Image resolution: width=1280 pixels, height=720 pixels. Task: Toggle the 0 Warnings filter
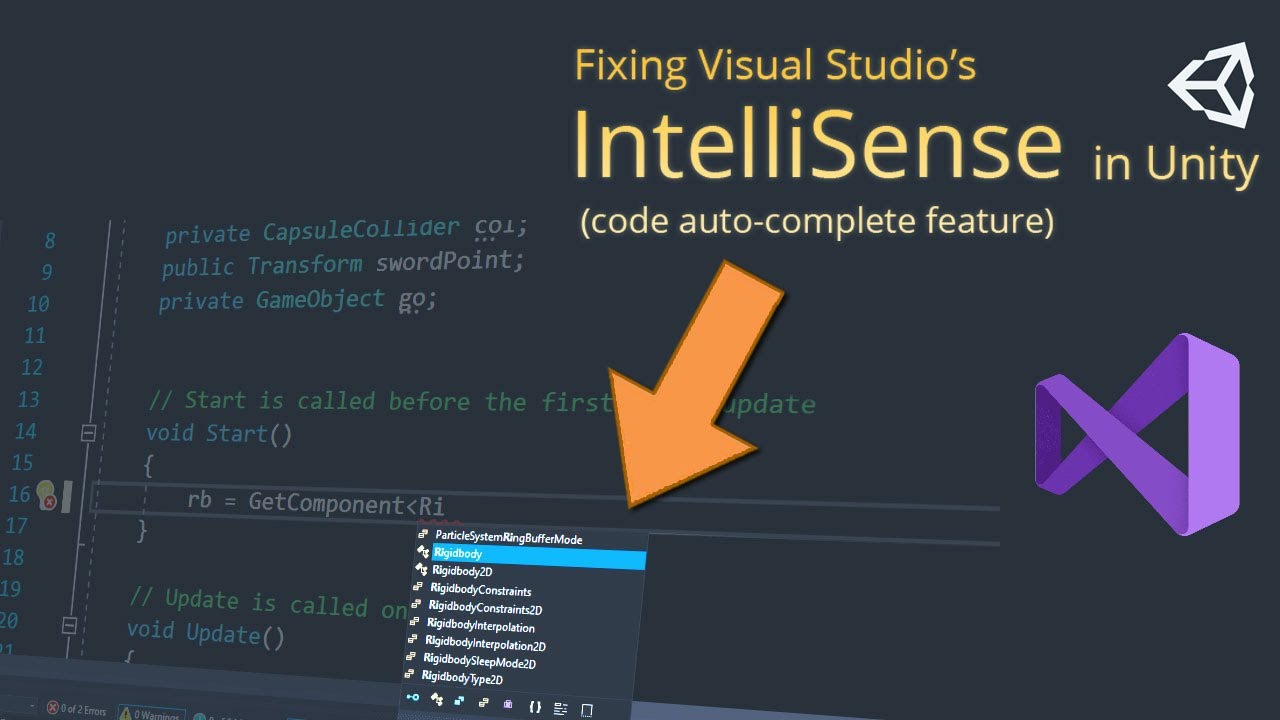point(150,714)
